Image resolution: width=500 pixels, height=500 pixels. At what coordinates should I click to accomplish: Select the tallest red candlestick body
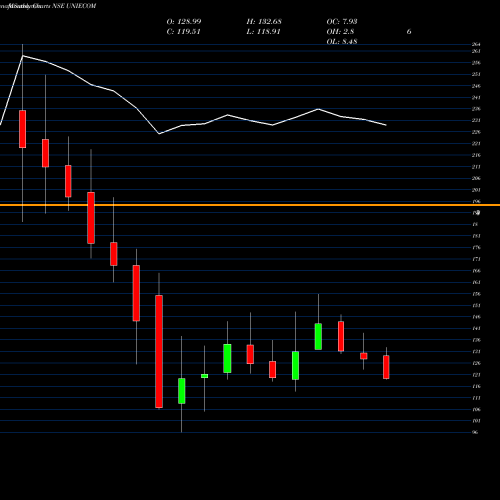click(159, 351)
